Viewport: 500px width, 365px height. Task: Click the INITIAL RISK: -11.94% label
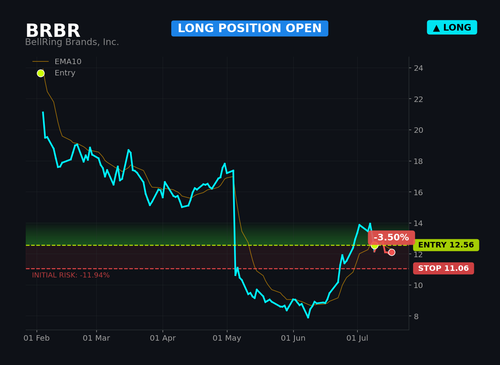coord(71,275)
